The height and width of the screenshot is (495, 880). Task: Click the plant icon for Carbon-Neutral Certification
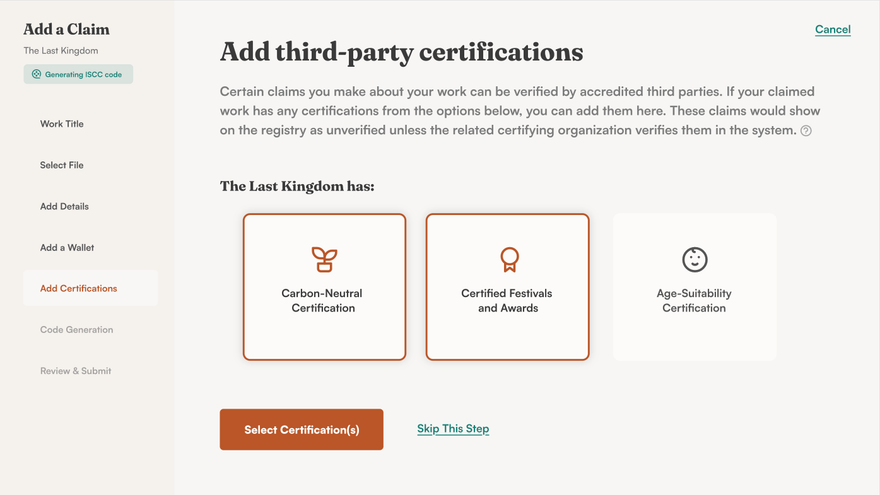pos(324,259)
